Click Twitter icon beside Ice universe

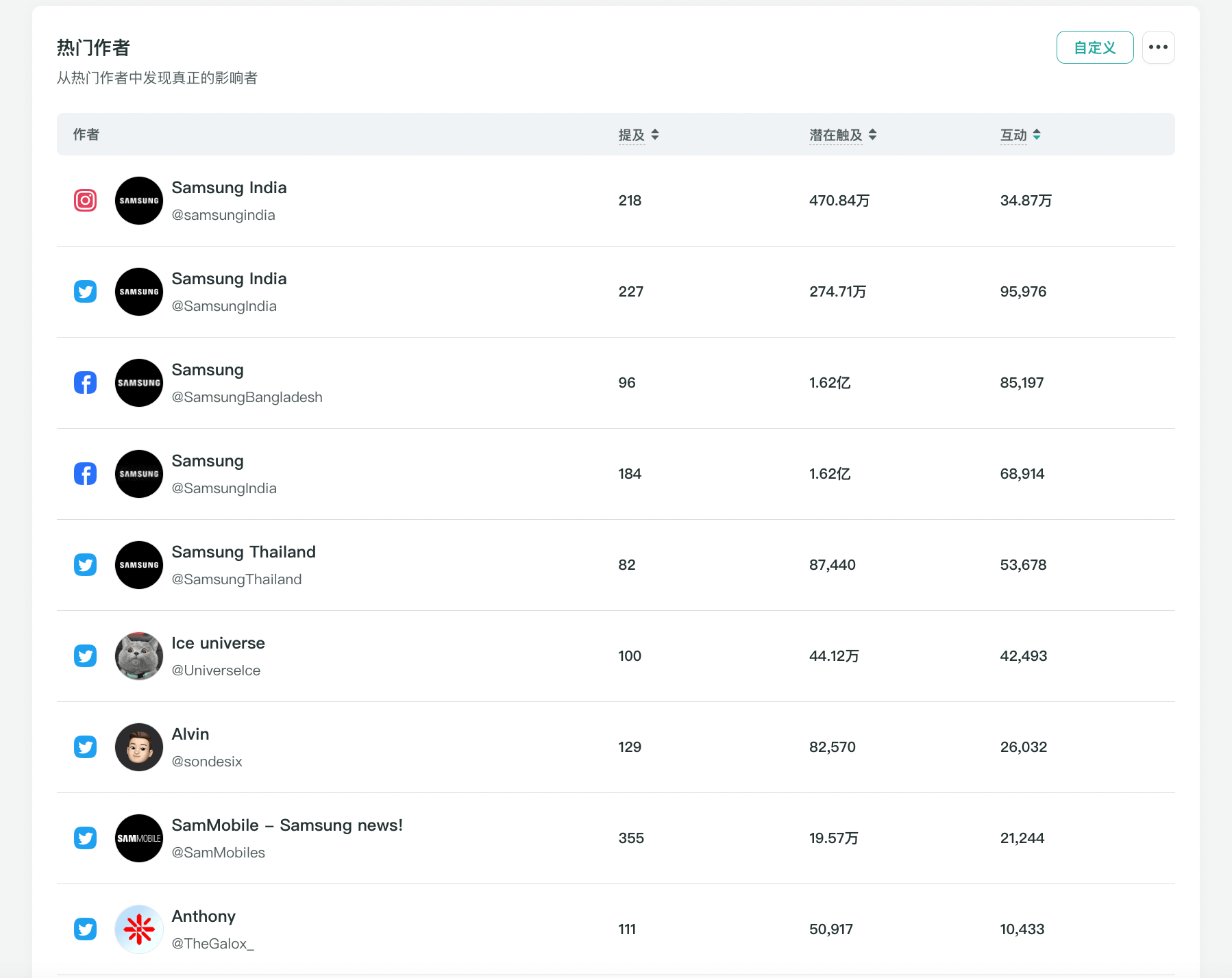[85, 656]
